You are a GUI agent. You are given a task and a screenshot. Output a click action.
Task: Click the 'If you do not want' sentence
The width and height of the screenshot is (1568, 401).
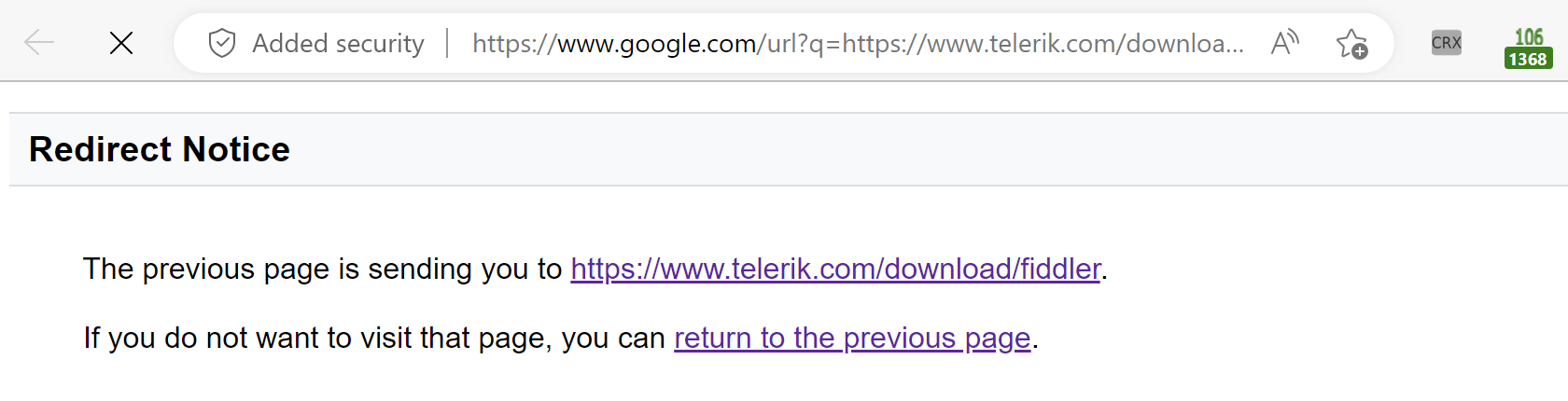coord(373,339)
